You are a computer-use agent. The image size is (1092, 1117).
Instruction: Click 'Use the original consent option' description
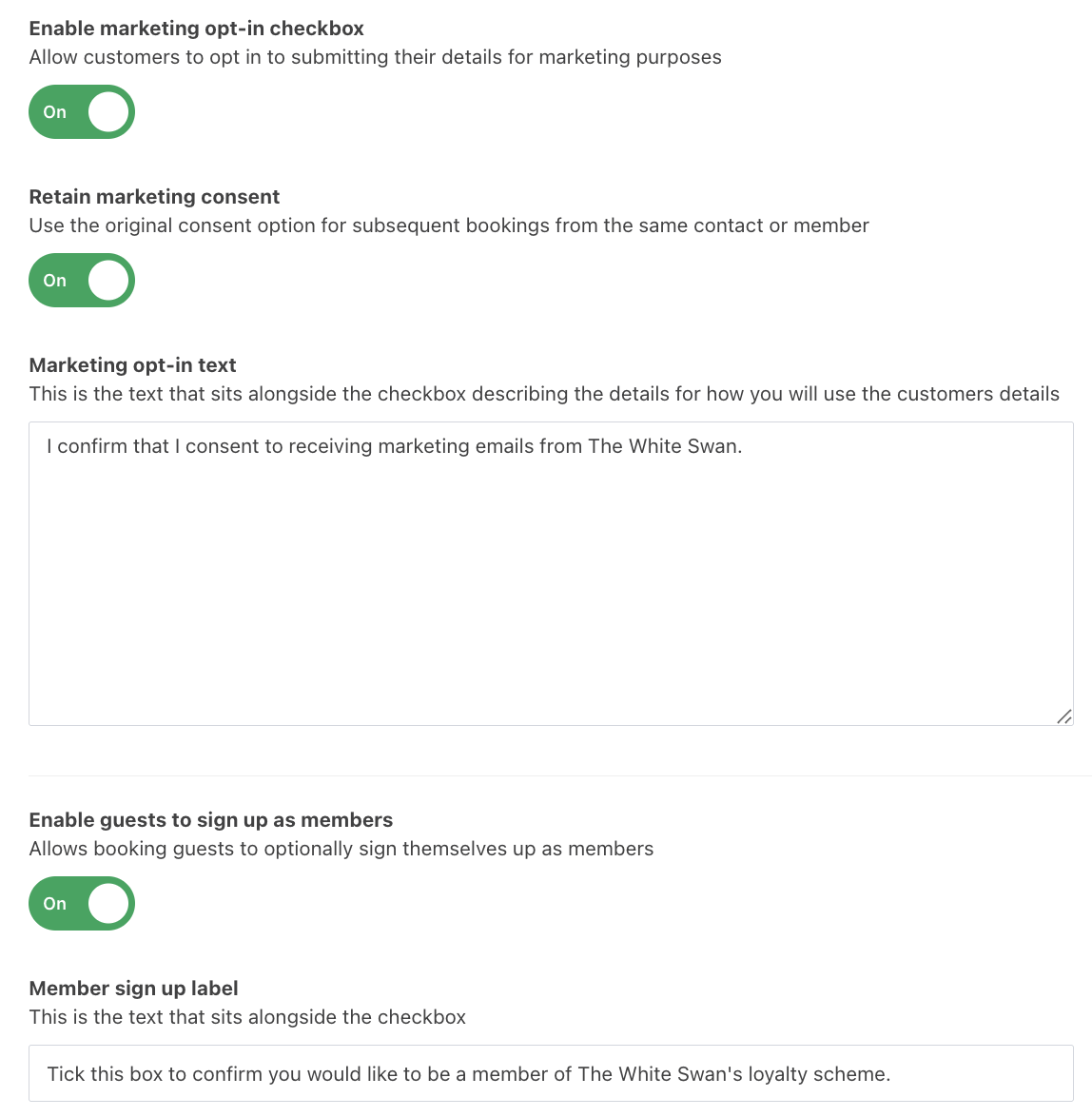pos(450,225)
